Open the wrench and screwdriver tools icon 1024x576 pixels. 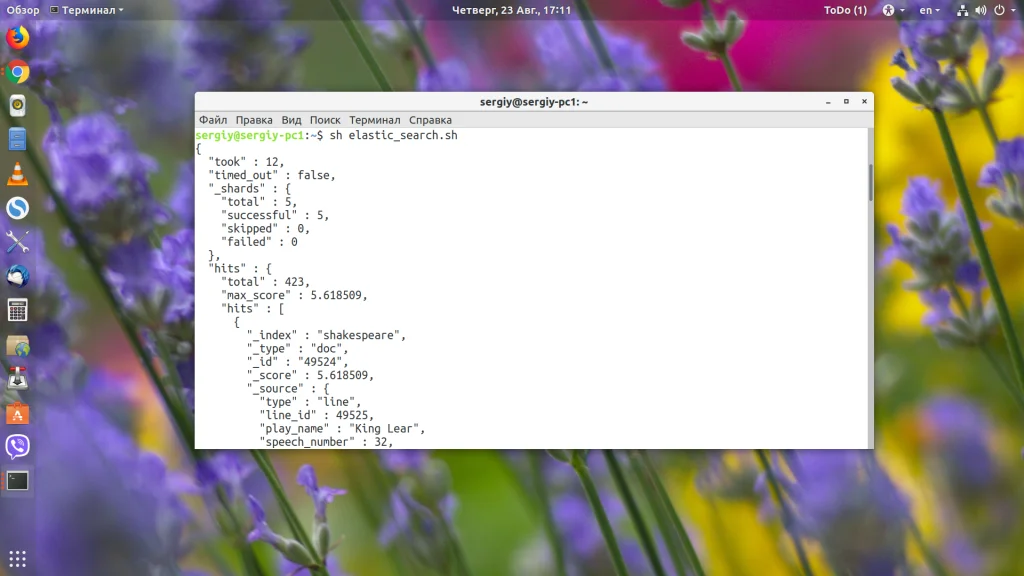18,242
